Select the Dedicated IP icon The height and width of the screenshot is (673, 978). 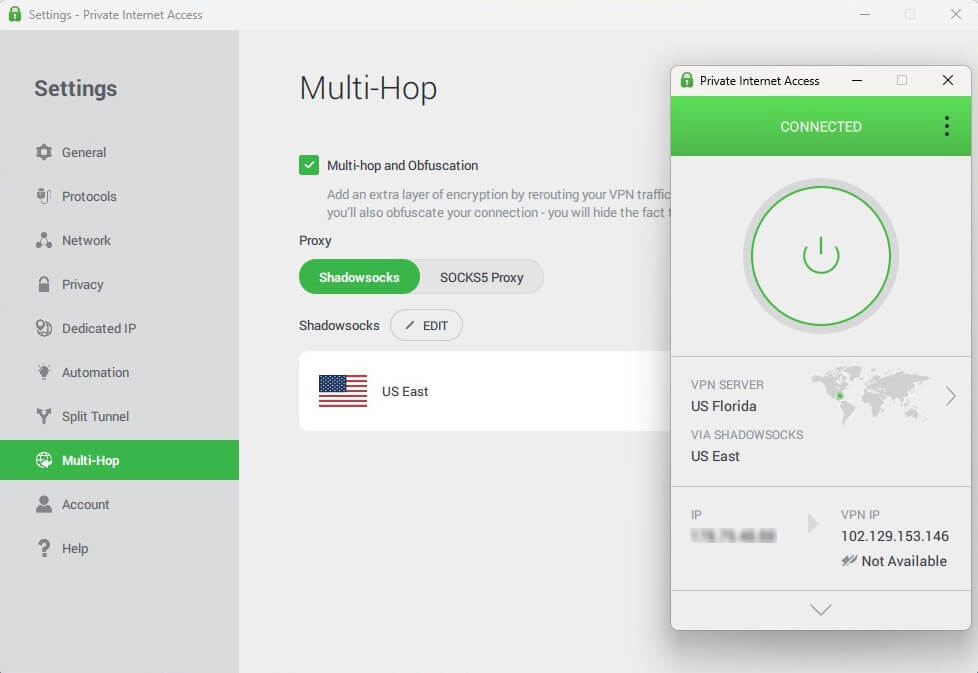[x=44, y=328]
